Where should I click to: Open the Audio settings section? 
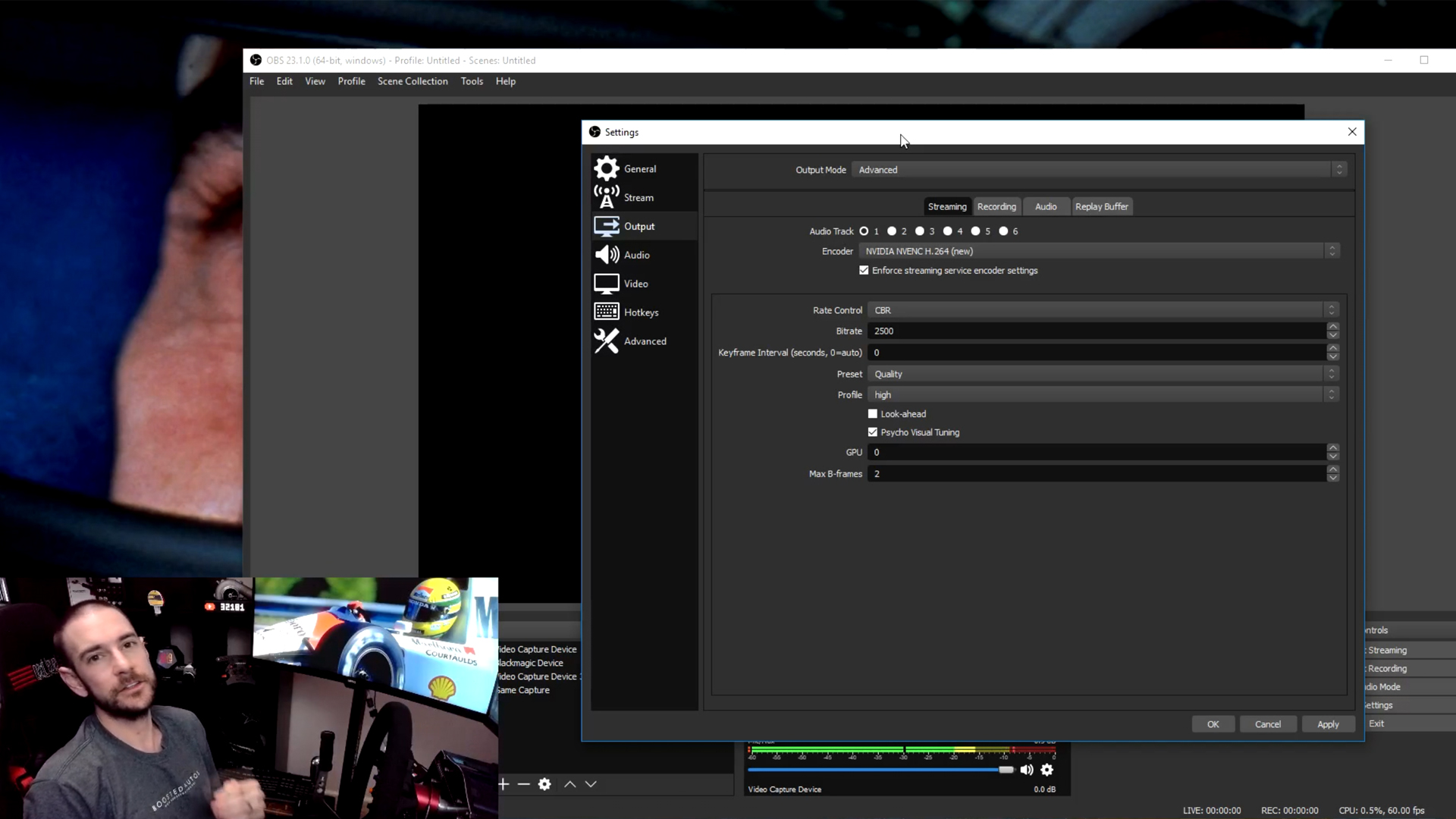point(644,255)
